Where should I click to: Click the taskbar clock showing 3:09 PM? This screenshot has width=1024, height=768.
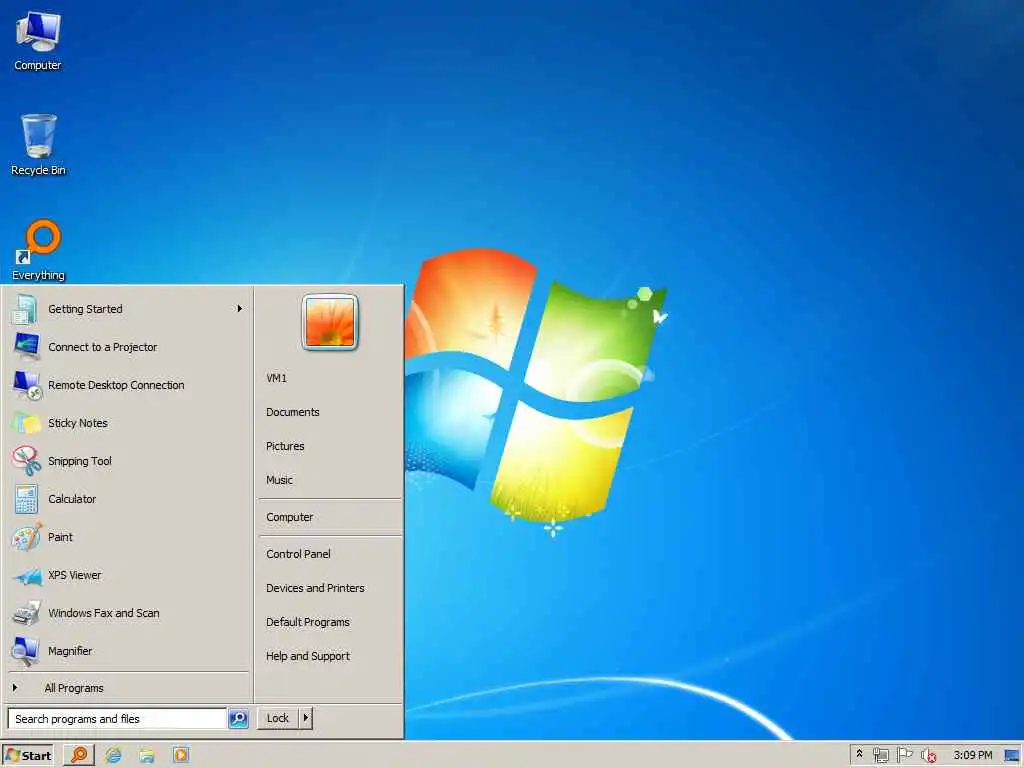click(972, 755)
